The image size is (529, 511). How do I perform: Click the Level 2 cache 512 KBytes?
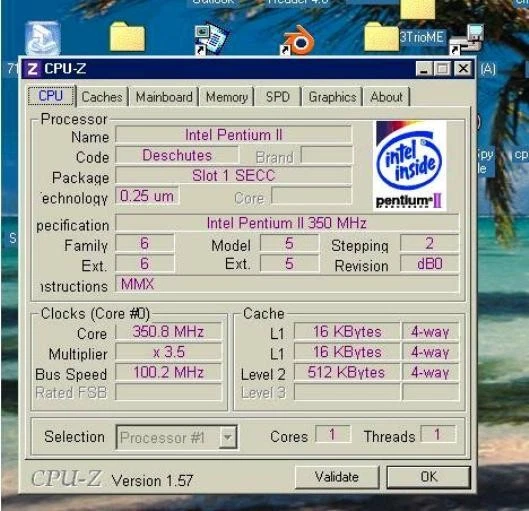coord(346,372)
